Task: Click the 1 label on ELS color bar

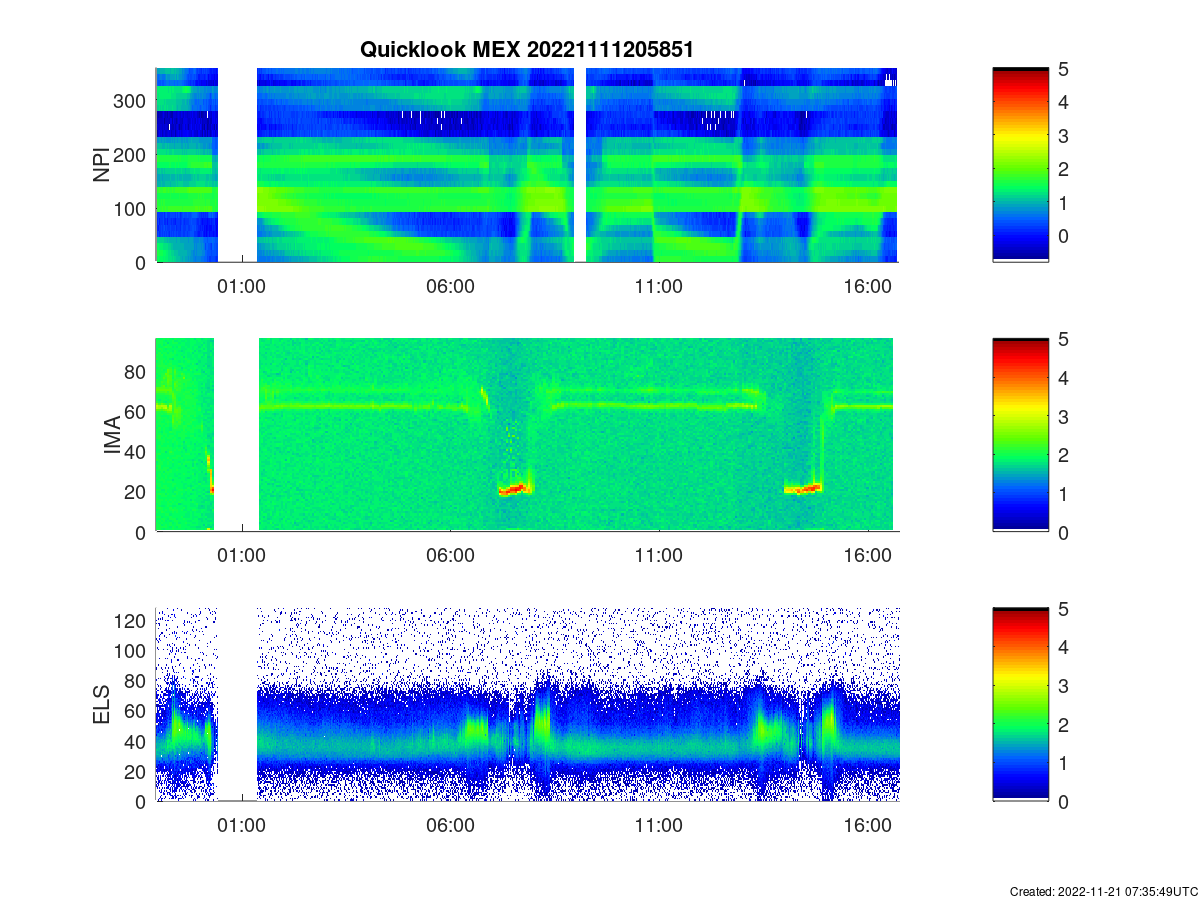Action: tap(1062, 763)
